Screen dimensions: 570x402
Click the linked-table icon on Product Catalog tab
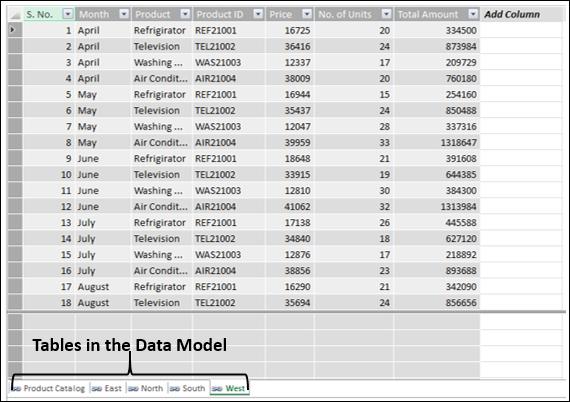pyautogui.click(x=16, y=389)
